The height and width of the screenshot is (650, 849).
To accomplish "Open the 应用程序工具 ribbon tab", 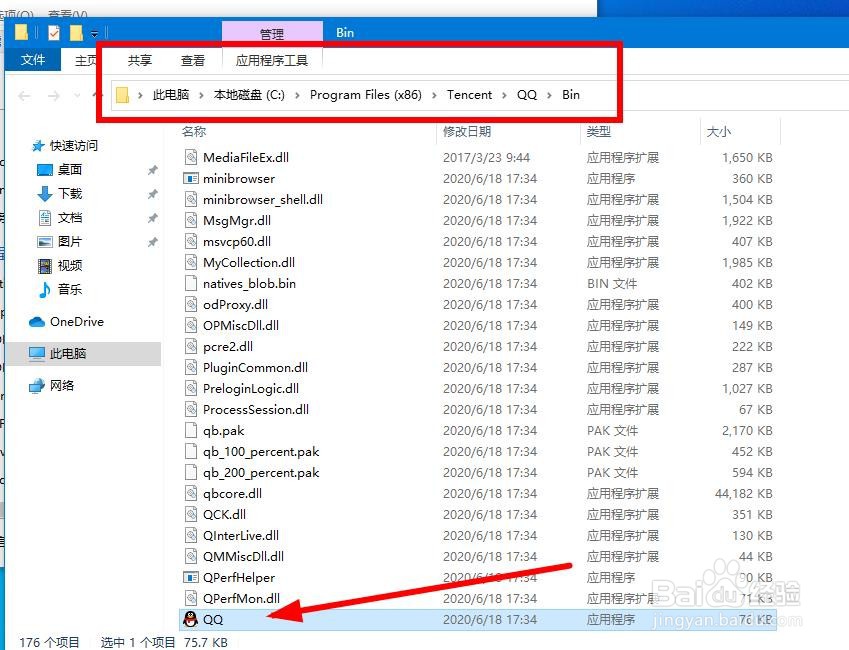I will [272, 60].
